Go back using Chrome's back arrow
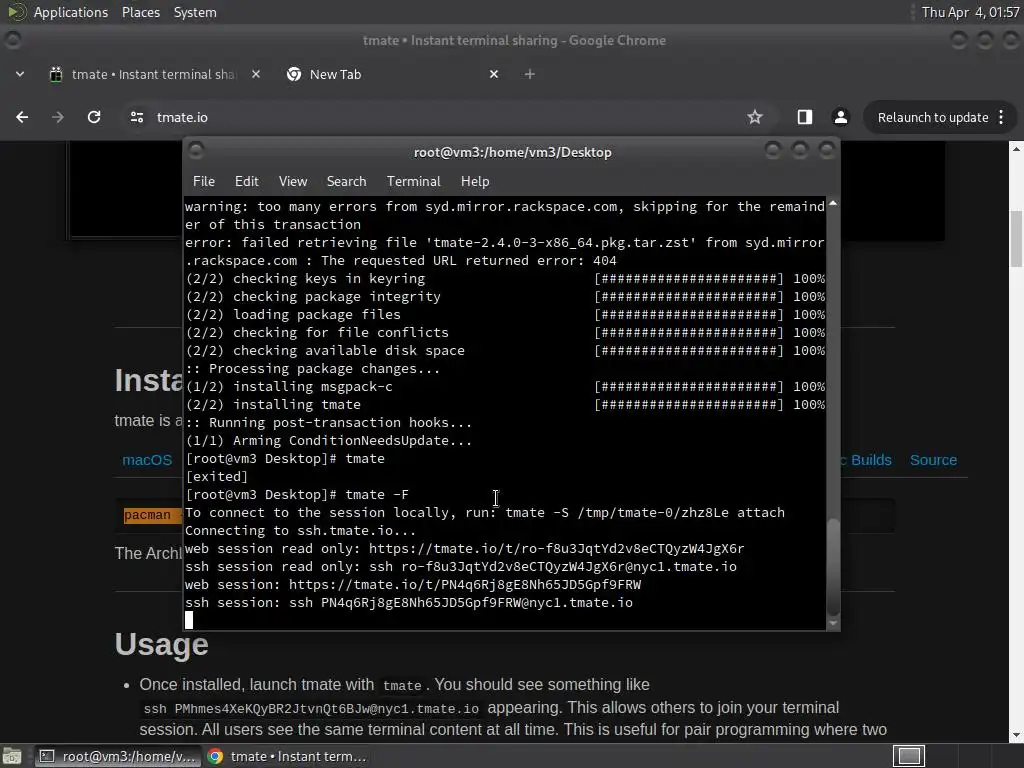 tap(22, 117)
